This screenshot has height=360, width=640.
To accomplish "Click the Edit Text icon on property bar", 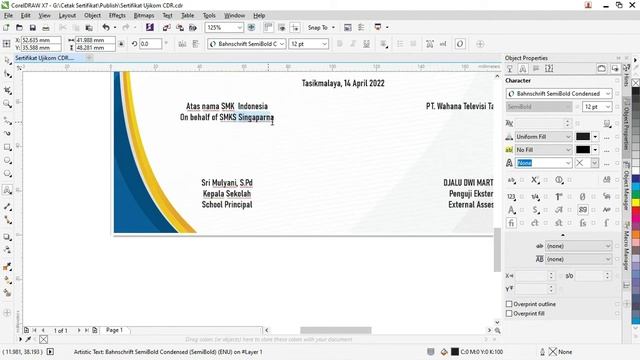I will pos(443,44).
